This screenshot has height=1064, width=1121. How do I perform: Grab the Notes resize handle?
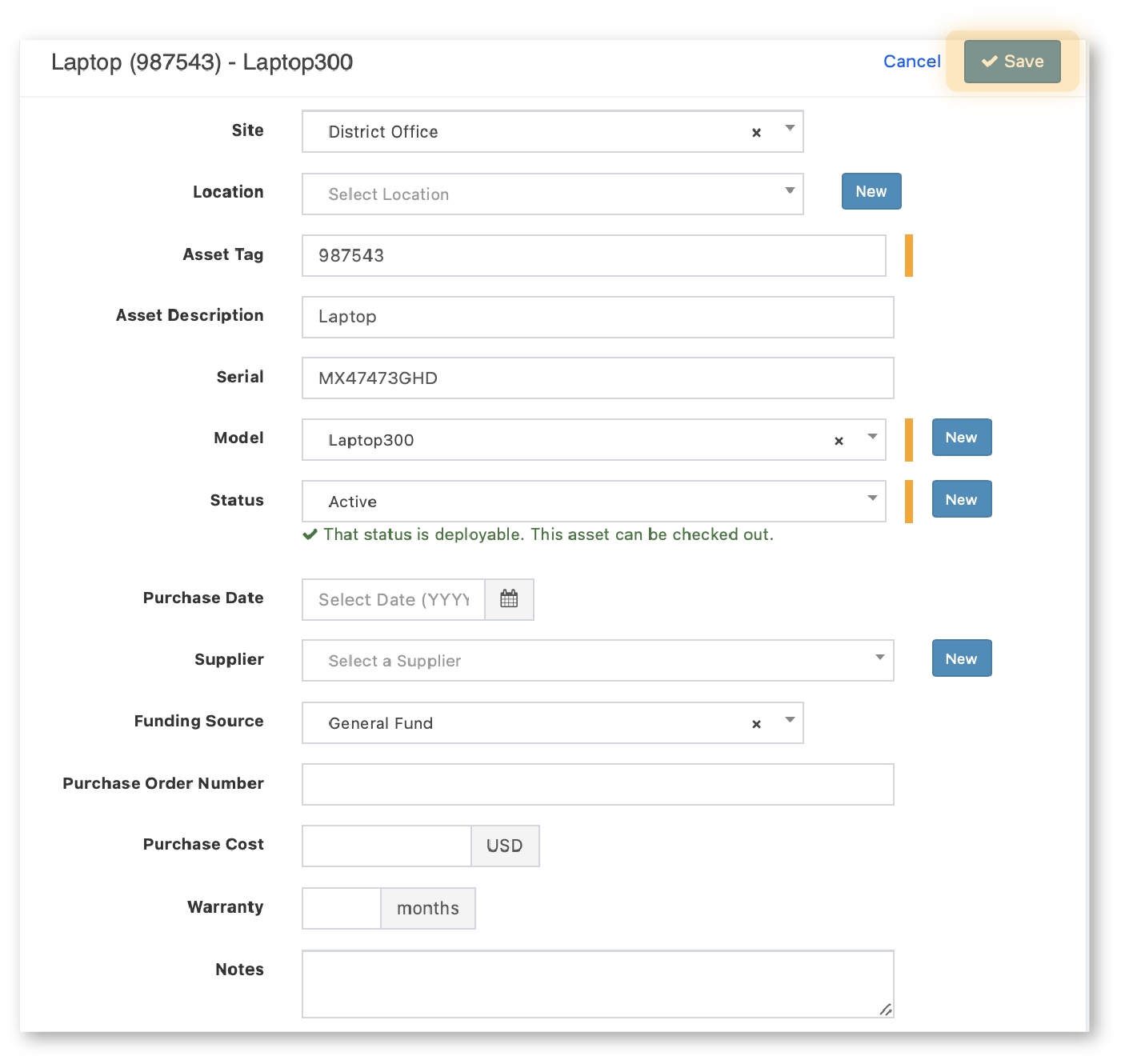[885, 1010]
